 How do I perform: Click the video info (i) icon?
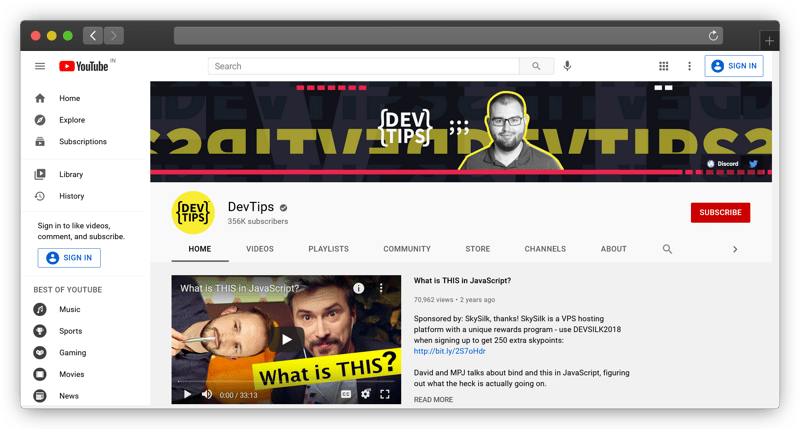tap(359, 288)
